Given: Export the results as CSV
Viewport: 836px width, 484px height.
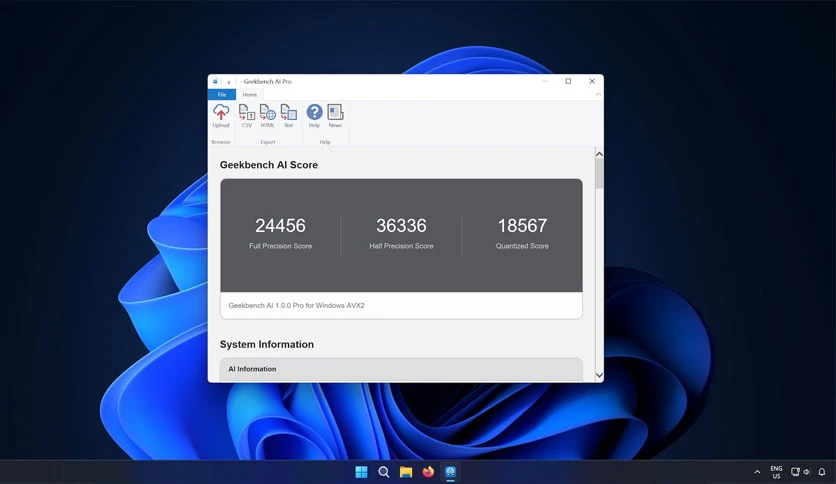Looking at the screenshot, I should click(246, 116).
